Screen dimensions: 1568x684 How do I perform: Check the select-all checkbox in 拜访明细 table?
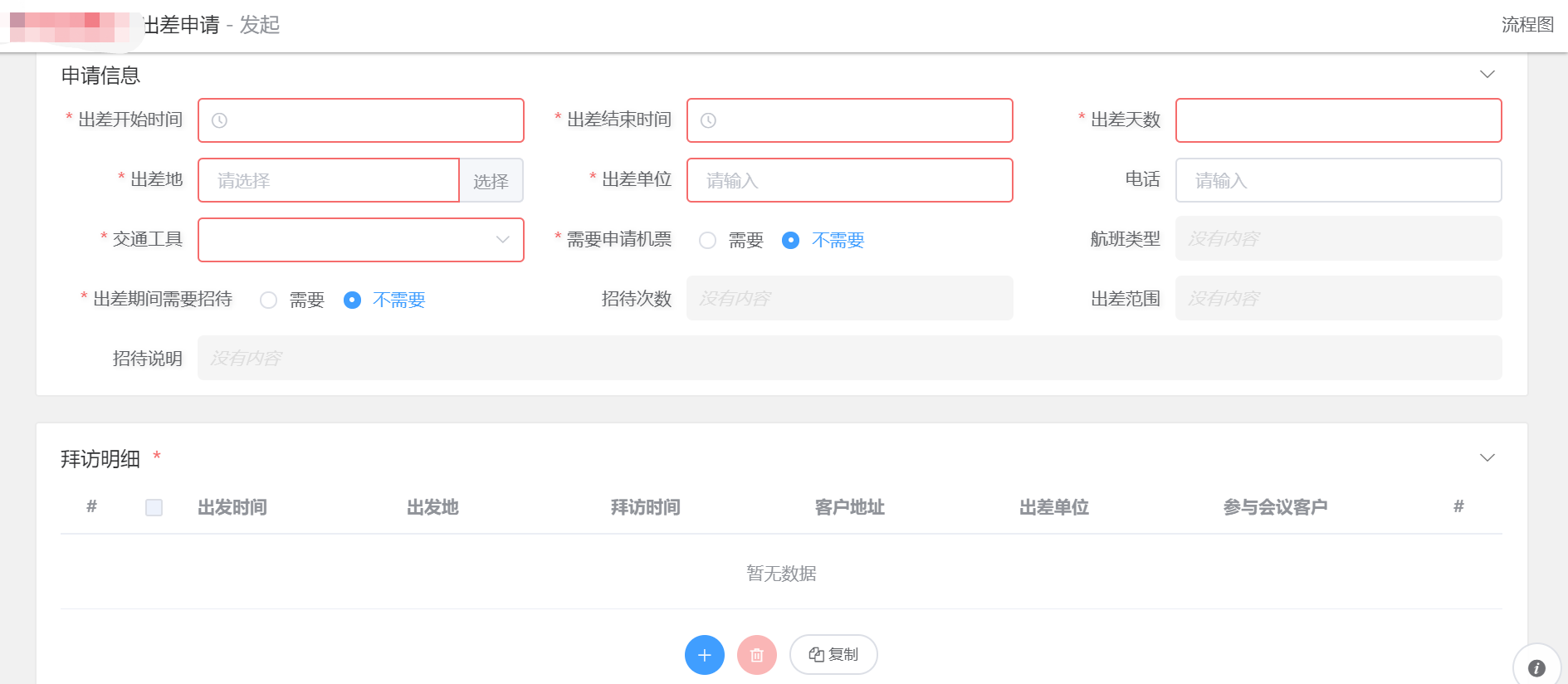pyautogui.click(x=154, y=507)
